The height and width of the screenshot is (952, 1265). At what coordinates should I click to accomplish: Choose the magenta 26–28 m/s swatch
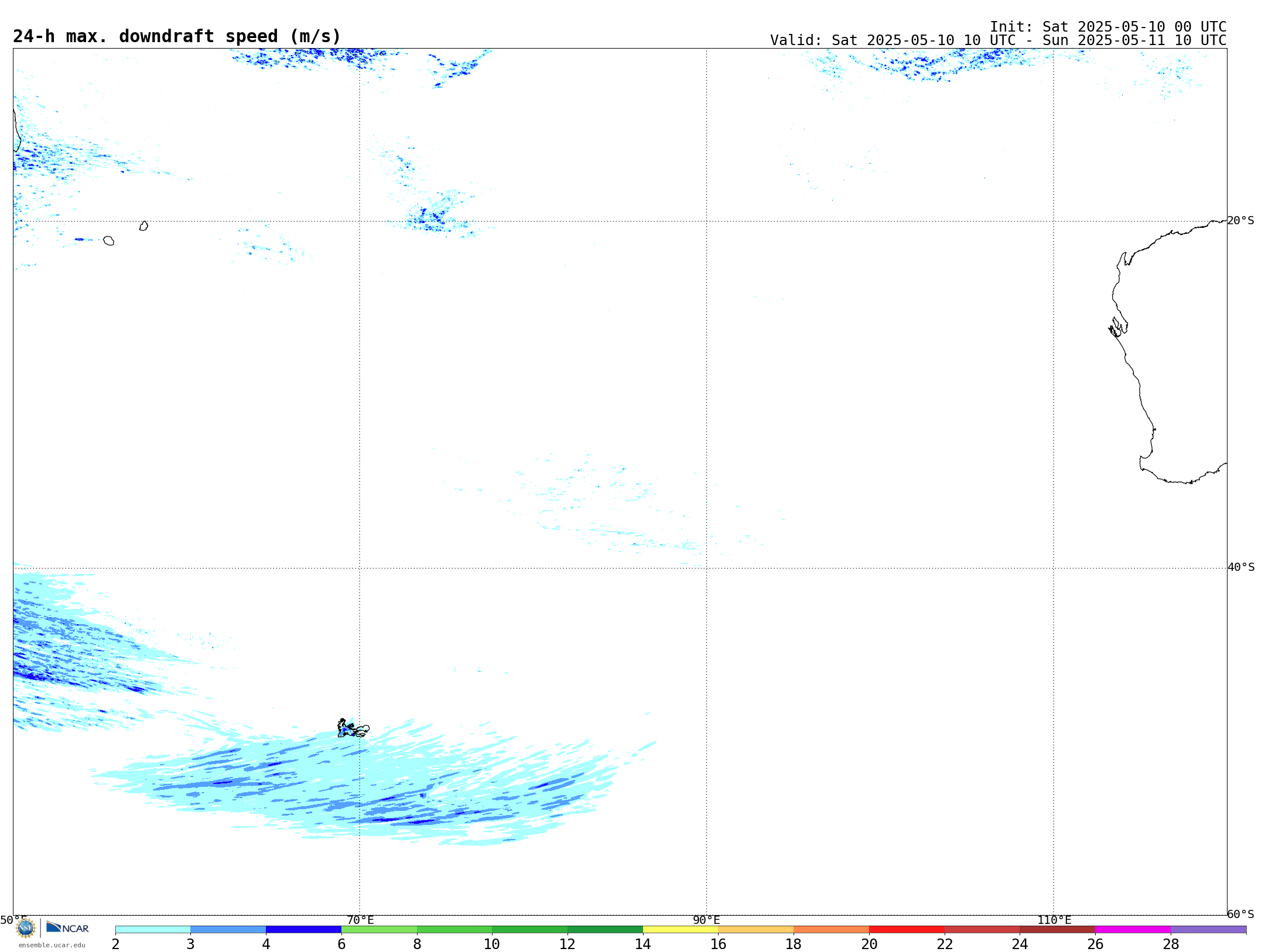tap(1133, 930)
